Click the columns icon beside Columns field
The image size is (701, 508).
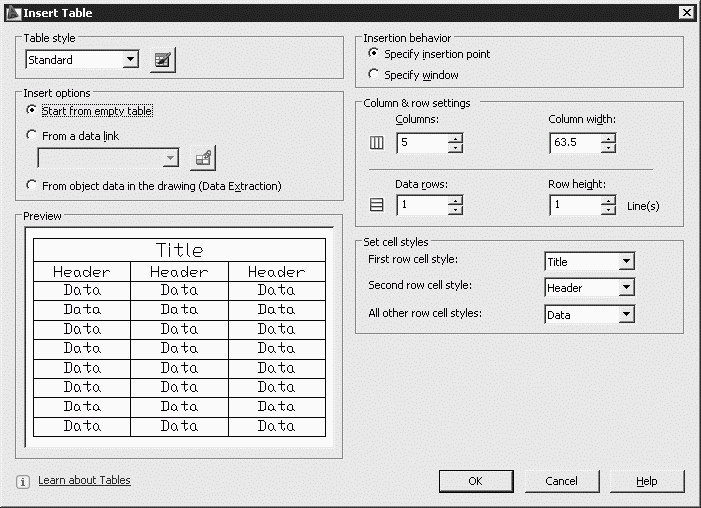coord(377,143)
